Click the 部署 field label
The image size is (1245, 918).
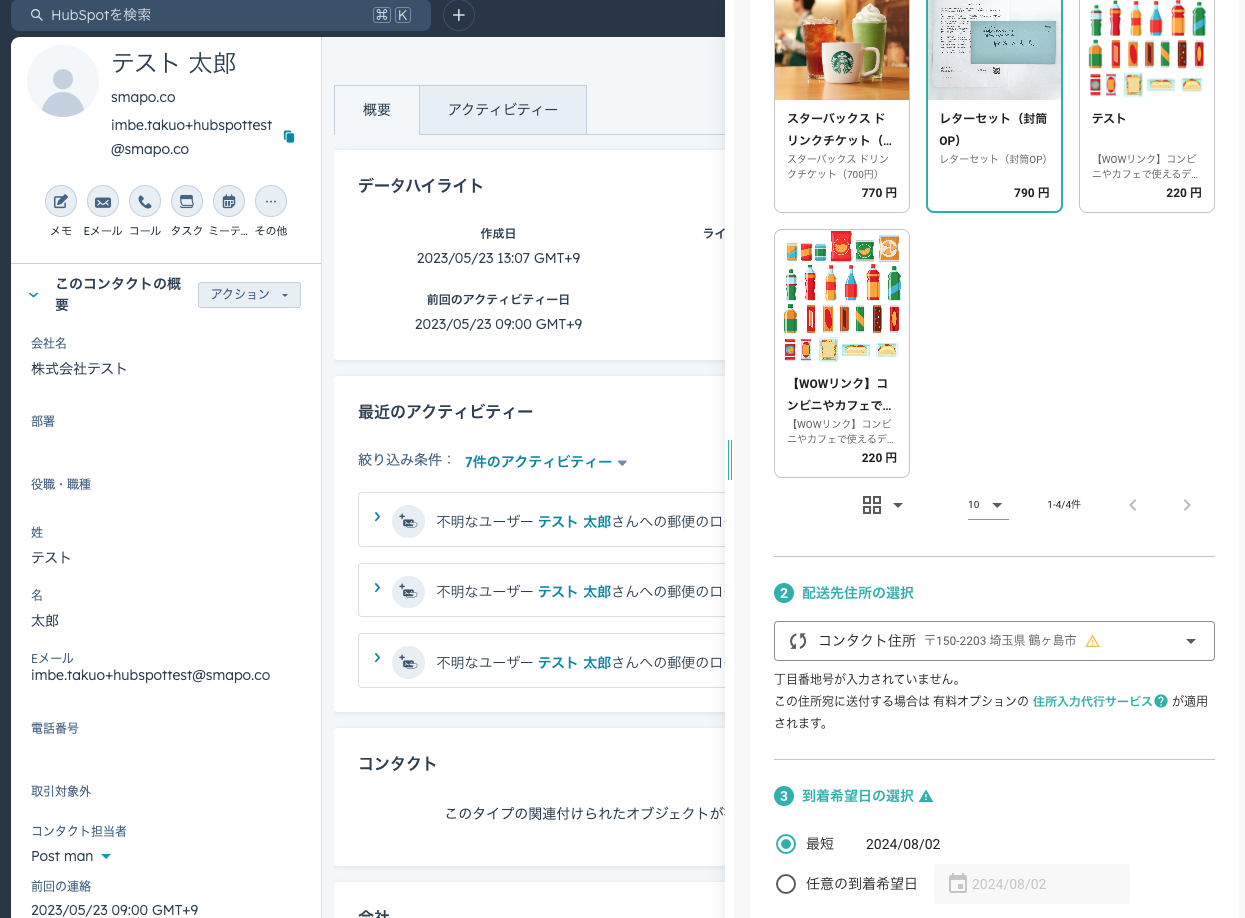coord(43,421)
